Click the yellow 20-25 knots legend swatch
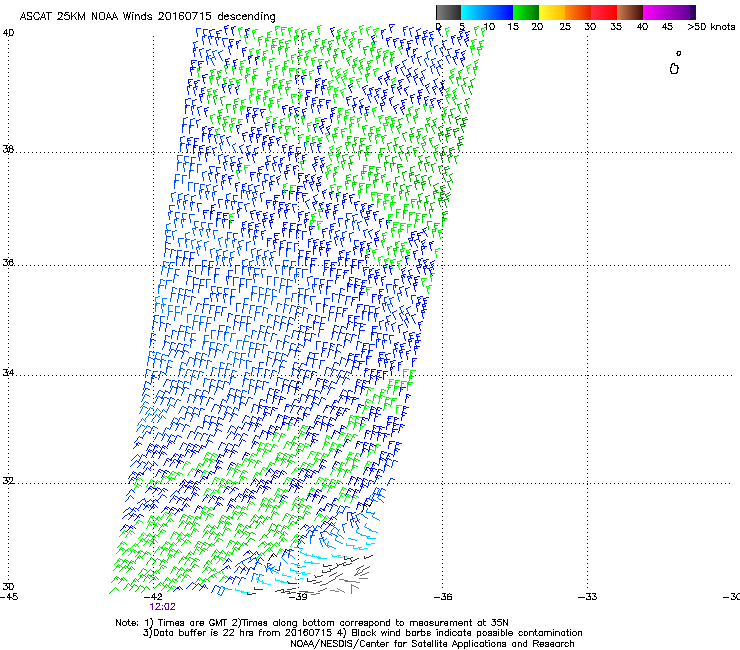The image size is (740, 650). click(552, 12)
